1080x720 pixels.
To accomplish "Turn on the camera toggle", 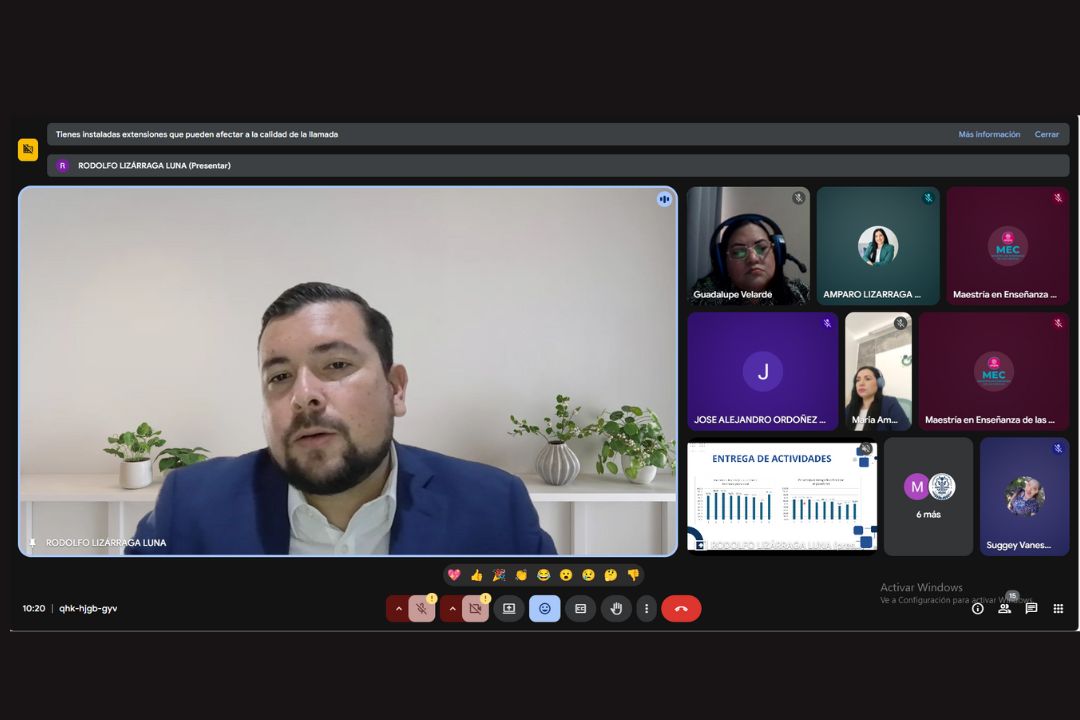I will tap(475, 608).
